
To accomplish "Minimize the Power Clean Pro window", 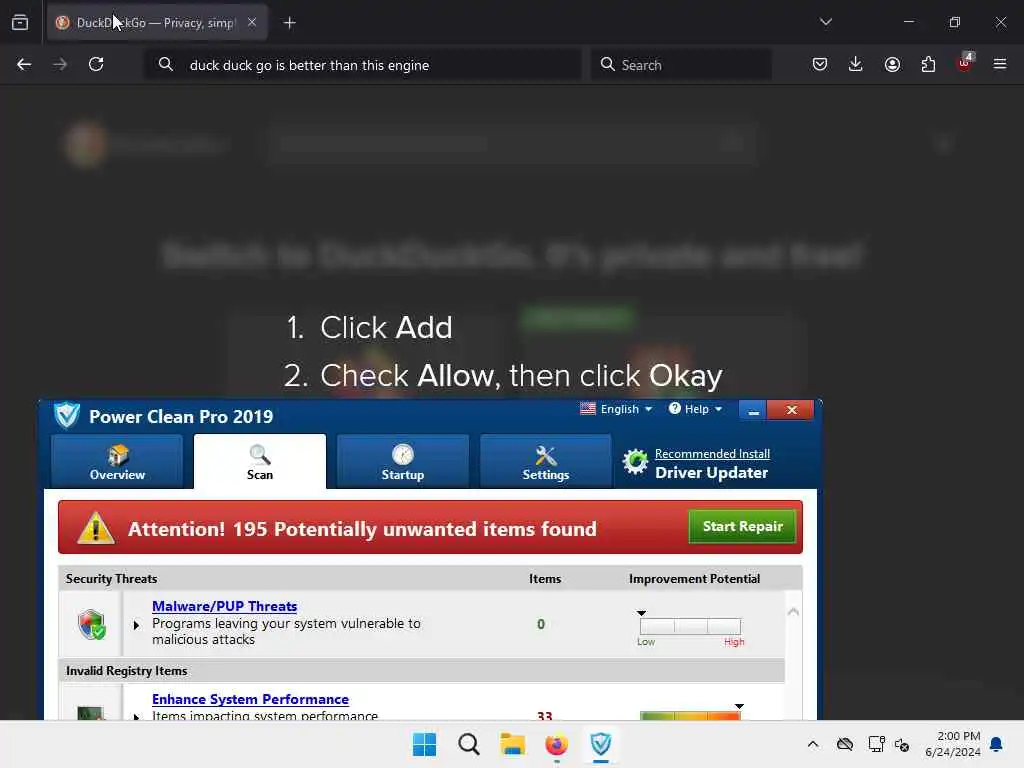I will click(x=753, y=410).
